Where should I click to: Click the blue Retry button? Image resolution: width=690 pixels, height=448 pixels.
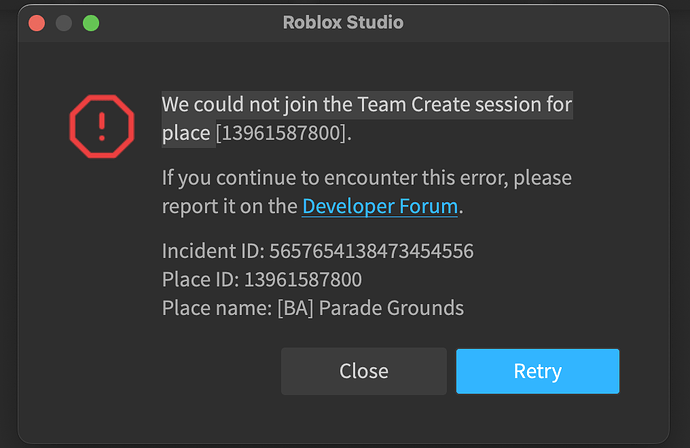pyautogui.click(x=537, y=371)
